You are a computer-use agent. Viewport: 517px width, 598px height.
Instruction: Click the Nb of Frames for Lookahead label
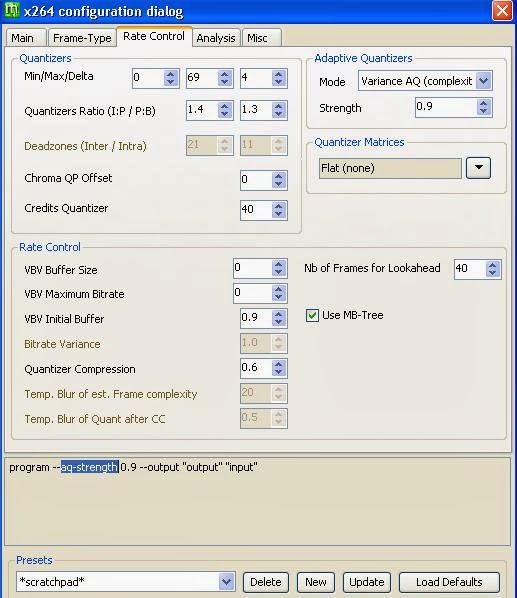[372, 268]
